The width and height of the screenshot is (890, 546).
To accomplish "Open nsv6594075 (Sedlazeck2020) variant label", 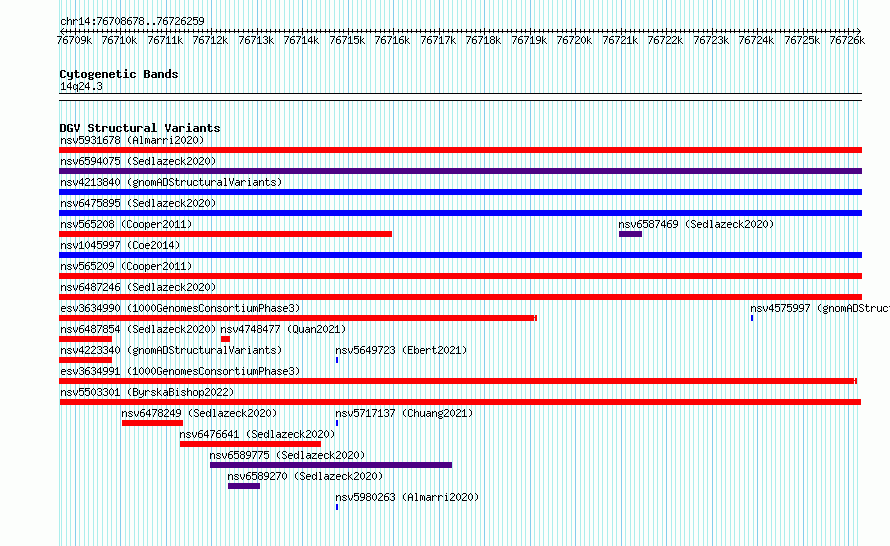I will coord(138,161).
